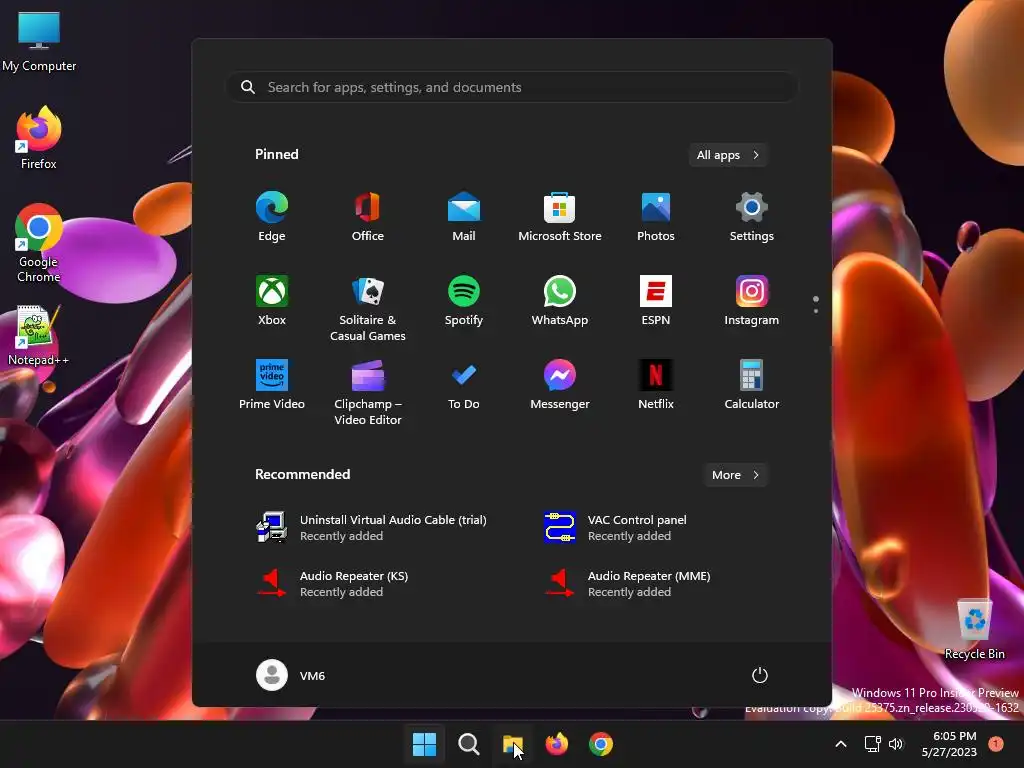Open Edge from pinned apps
Viewport: 1024px width, 768px height.
pyautogui.click(x=272, y=217)
